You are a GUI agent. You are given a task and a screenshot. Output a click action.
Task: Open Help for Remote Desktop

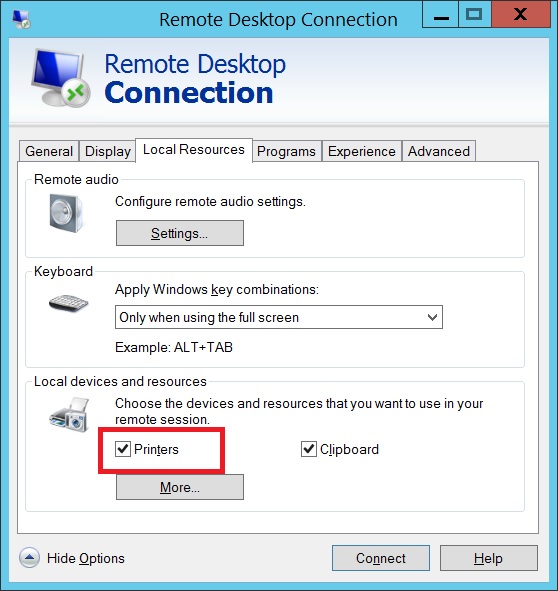[489, 558]
